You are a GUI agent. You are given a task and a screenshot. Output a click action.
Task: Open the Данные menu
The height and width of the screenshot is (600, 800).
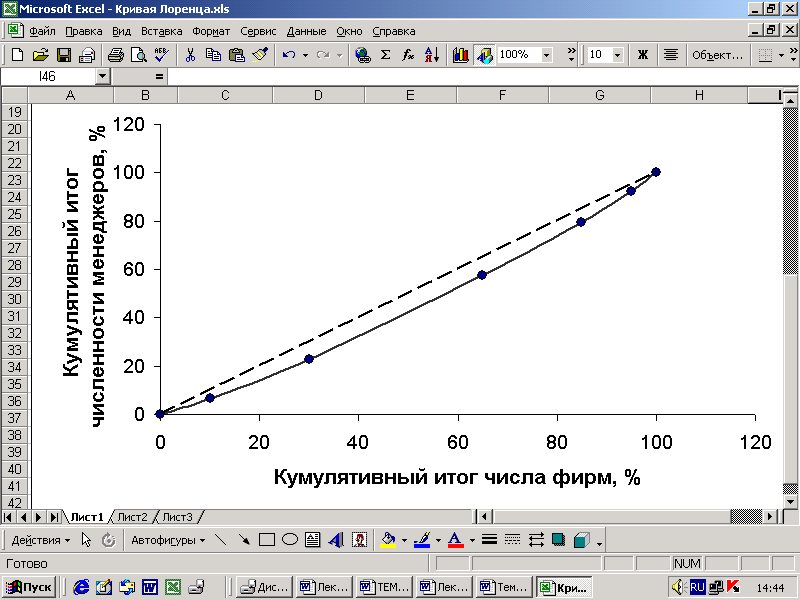pyautogui.click(x=306, y=31)
